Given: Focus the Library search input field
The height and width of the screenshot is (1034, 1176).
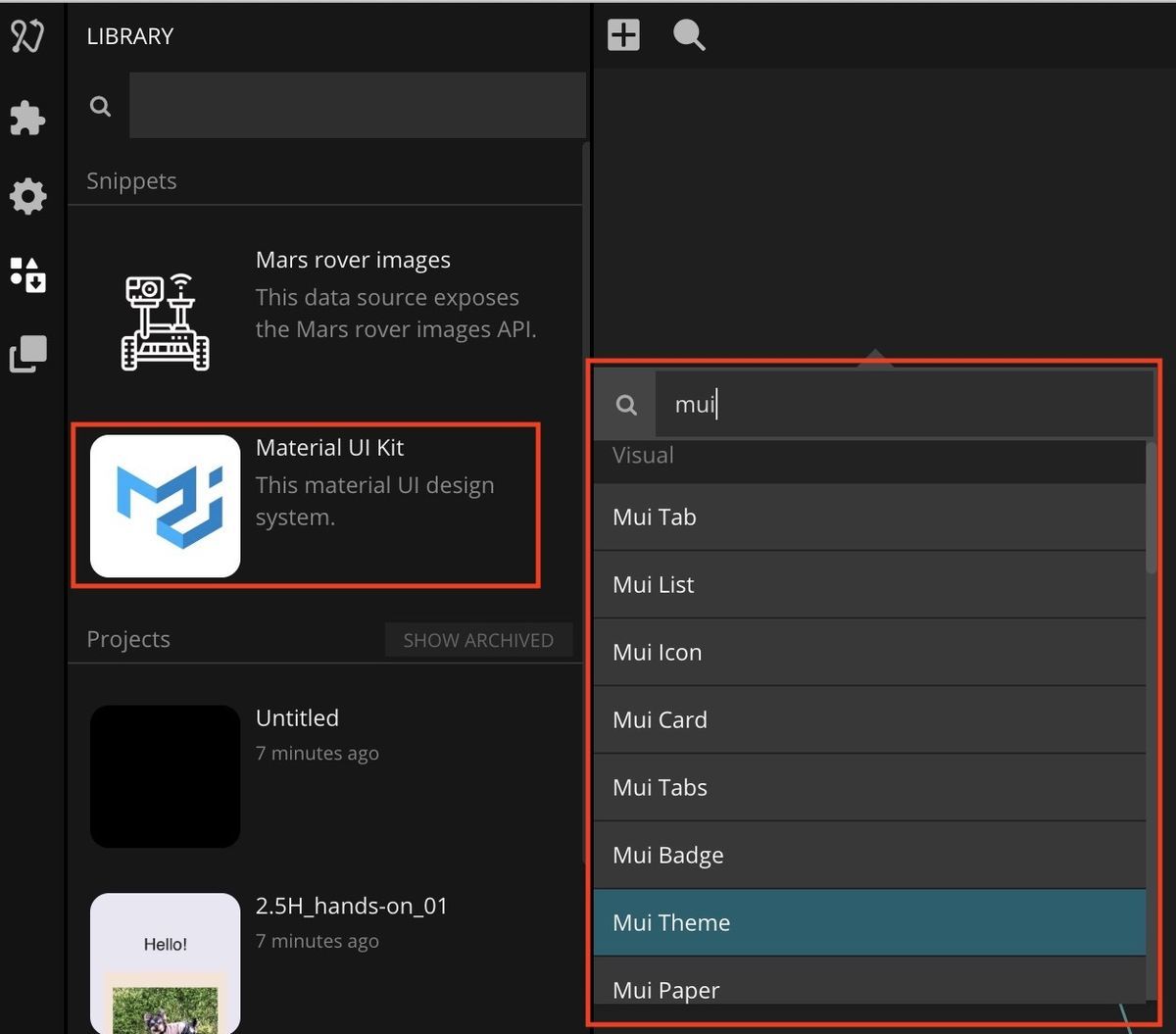Looking at the screenshot, I should [x=358, y=105].
